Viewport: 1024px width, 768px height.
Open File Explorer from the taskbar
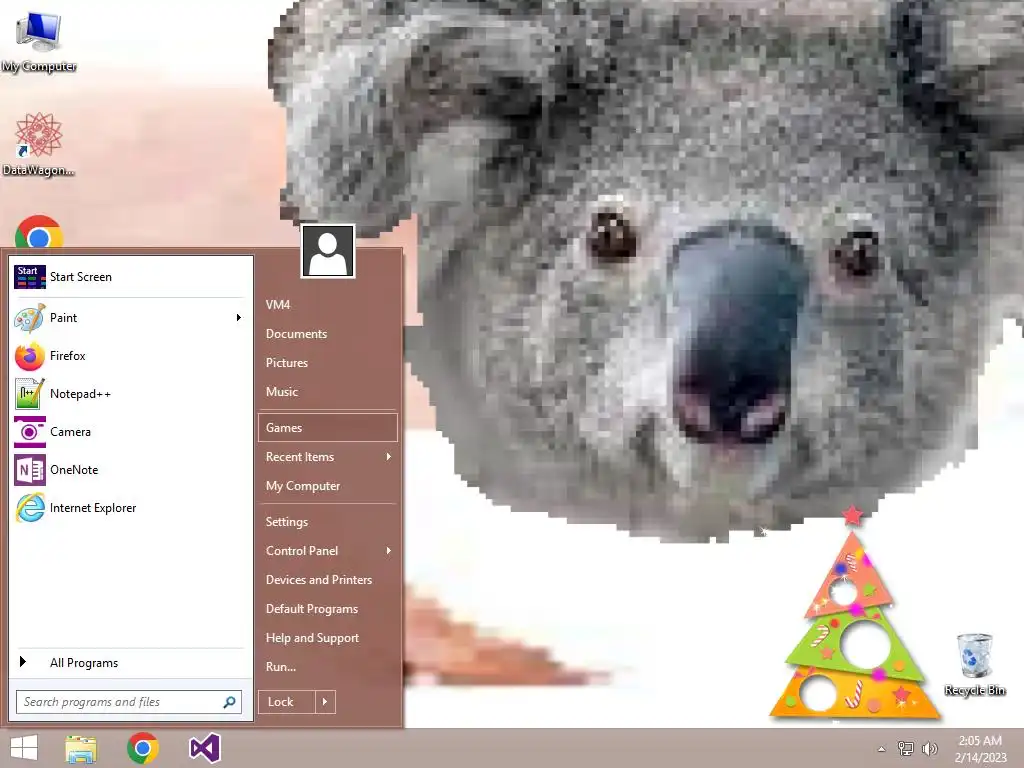81,748
